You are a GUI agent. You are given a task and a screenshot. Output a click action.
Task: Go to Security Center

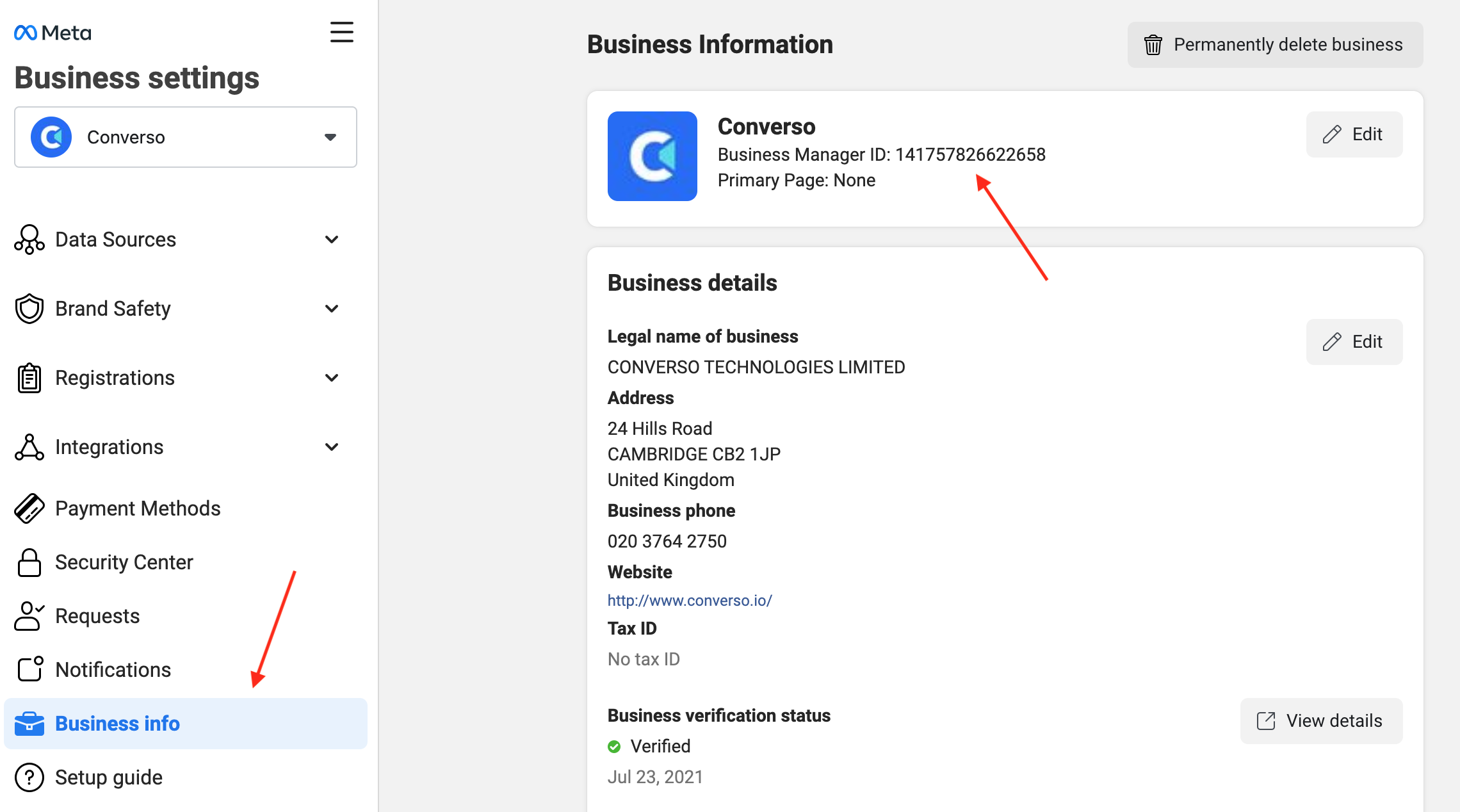pos(186,562)
